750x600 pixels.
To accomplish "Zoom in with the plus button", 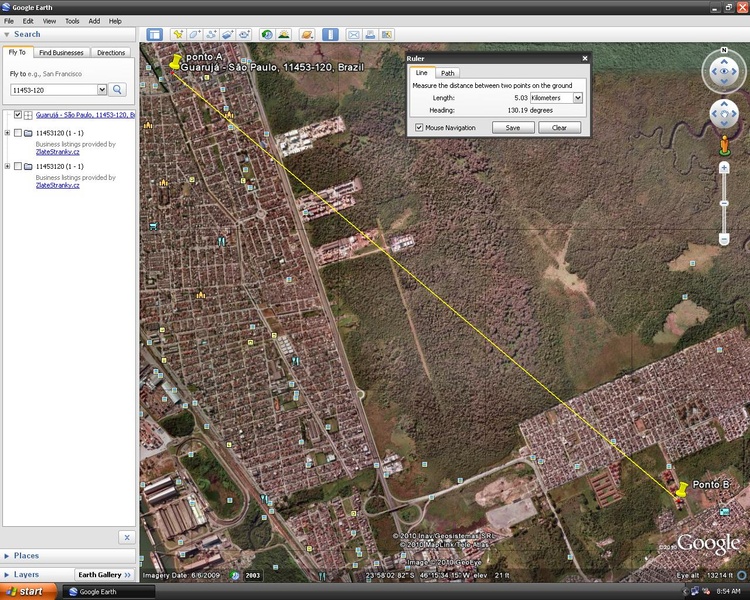I will (724, 167).
